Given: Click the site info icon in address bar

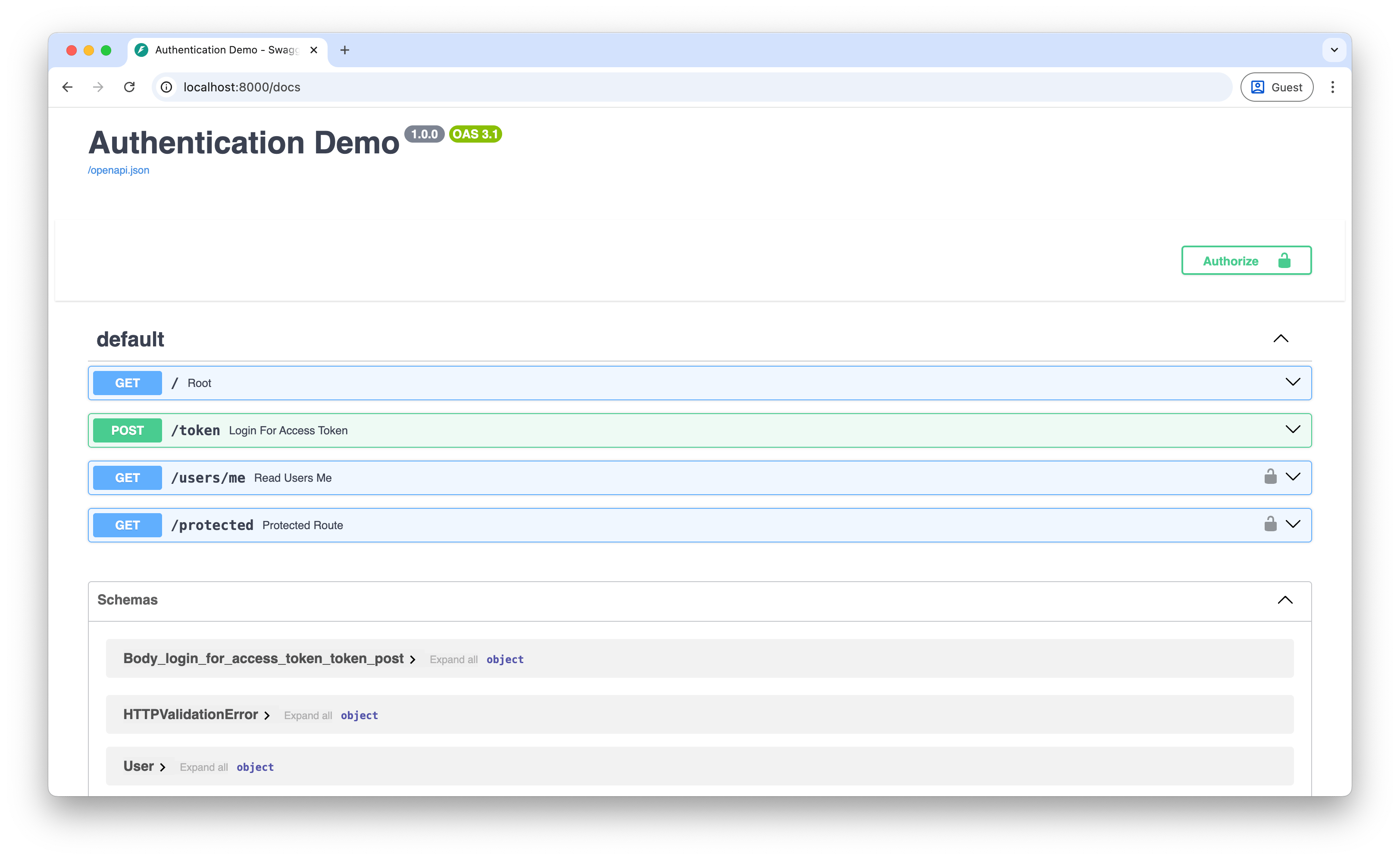Looking at the screenshot, I should pyautogui.click(x=166, y=87).
